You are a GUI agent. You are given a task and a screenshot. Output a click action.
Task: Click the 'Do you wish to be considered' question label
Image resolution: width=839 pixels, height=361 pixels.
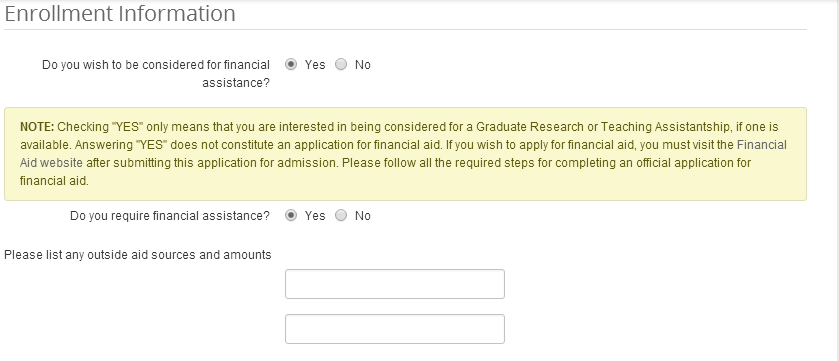(156, 74)
